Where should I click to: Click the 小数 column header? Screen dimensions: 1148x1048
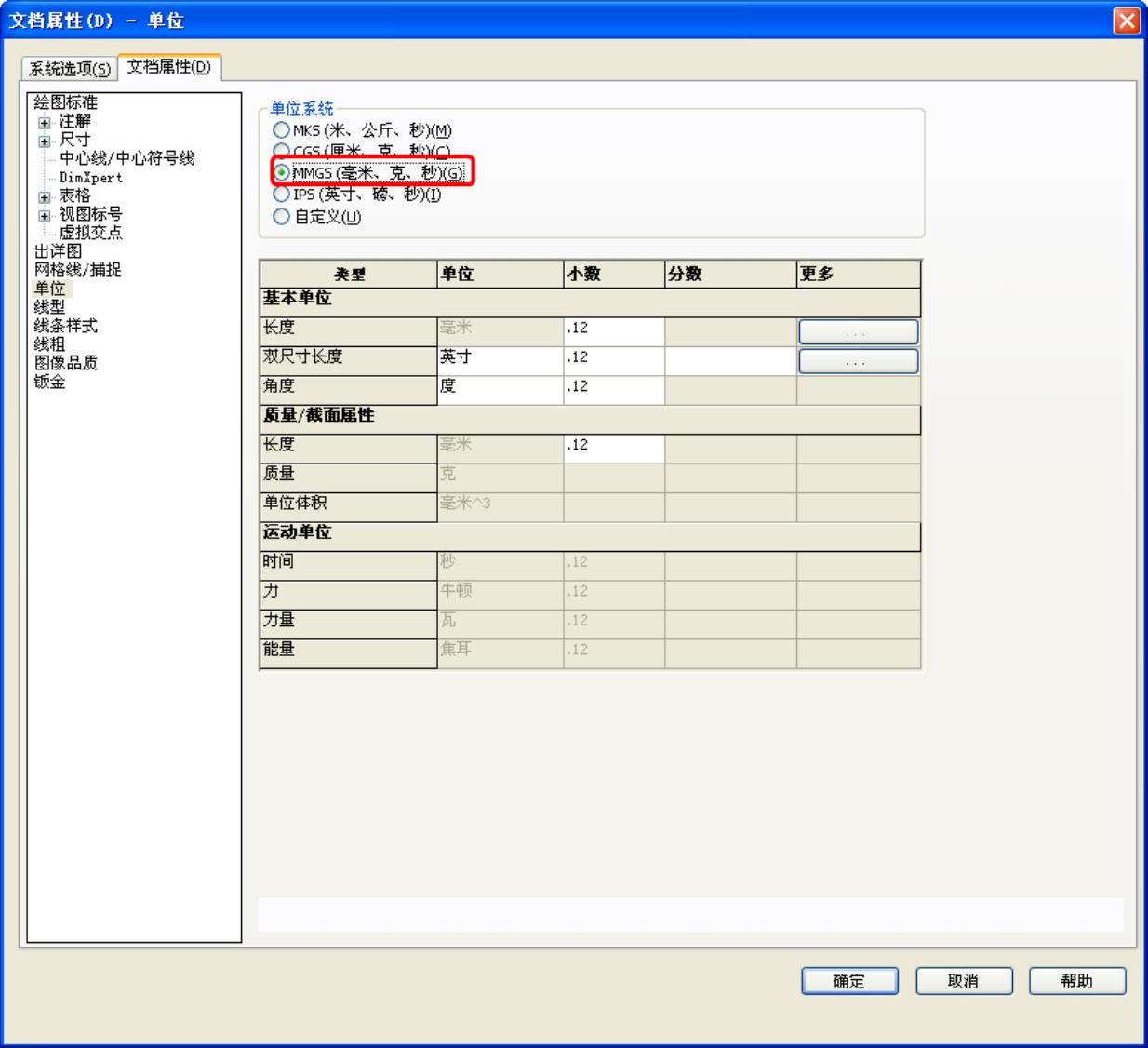[x=614, y=274]
